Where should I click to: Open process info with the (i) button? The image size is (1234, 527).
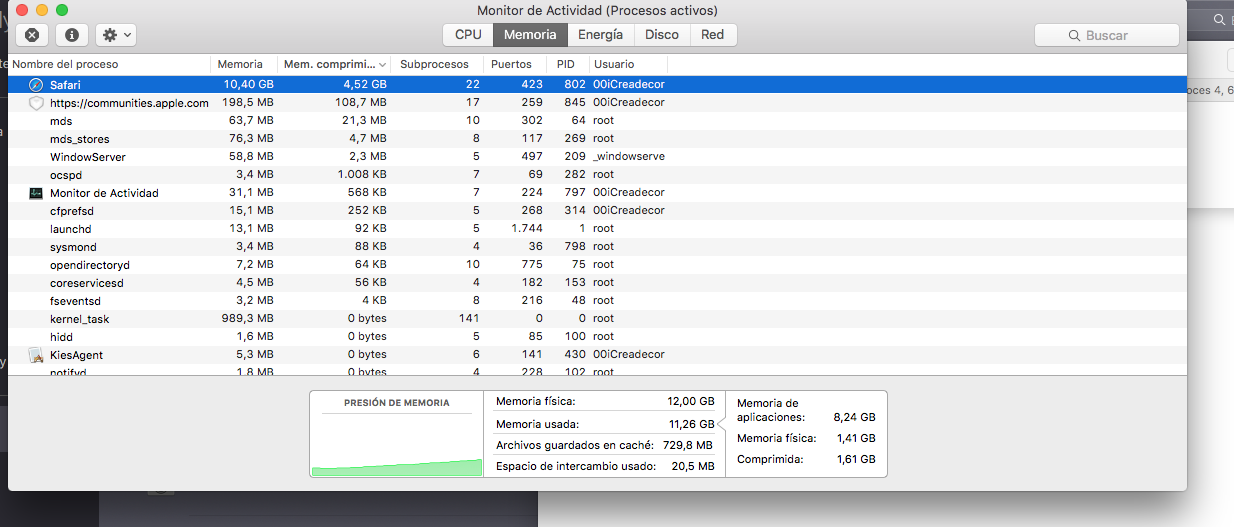(72, 35)
